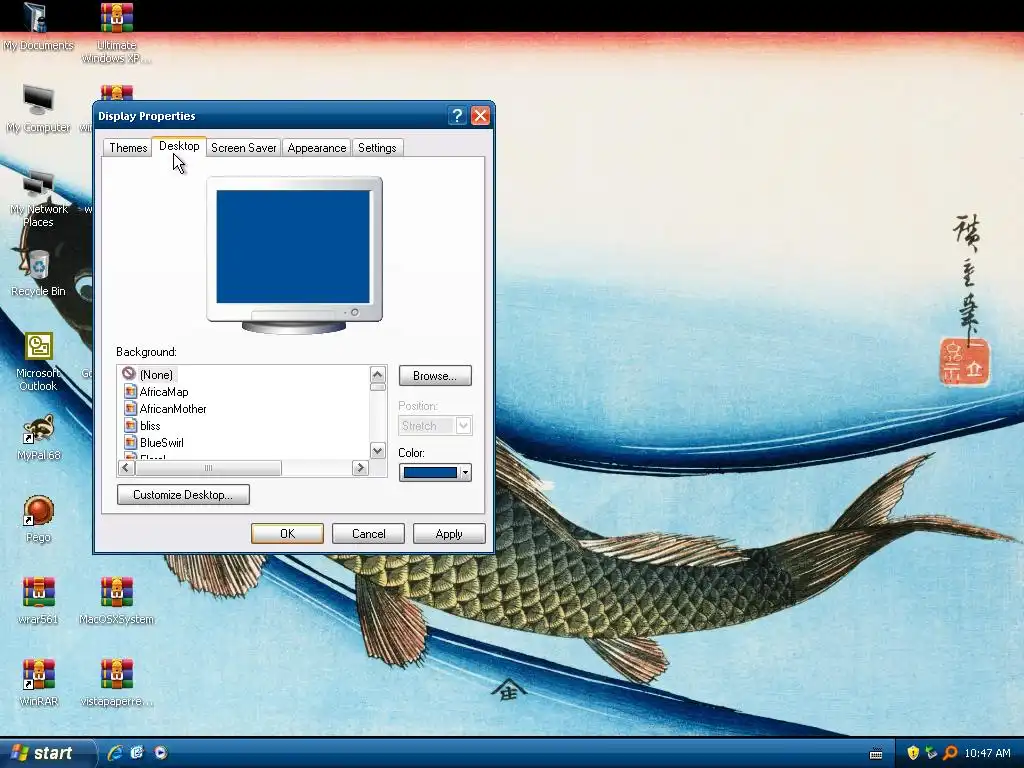Launch Microsoft Outlook desktop icon
This screenshot has height=768, width=1024.
[x=38, y=361]
